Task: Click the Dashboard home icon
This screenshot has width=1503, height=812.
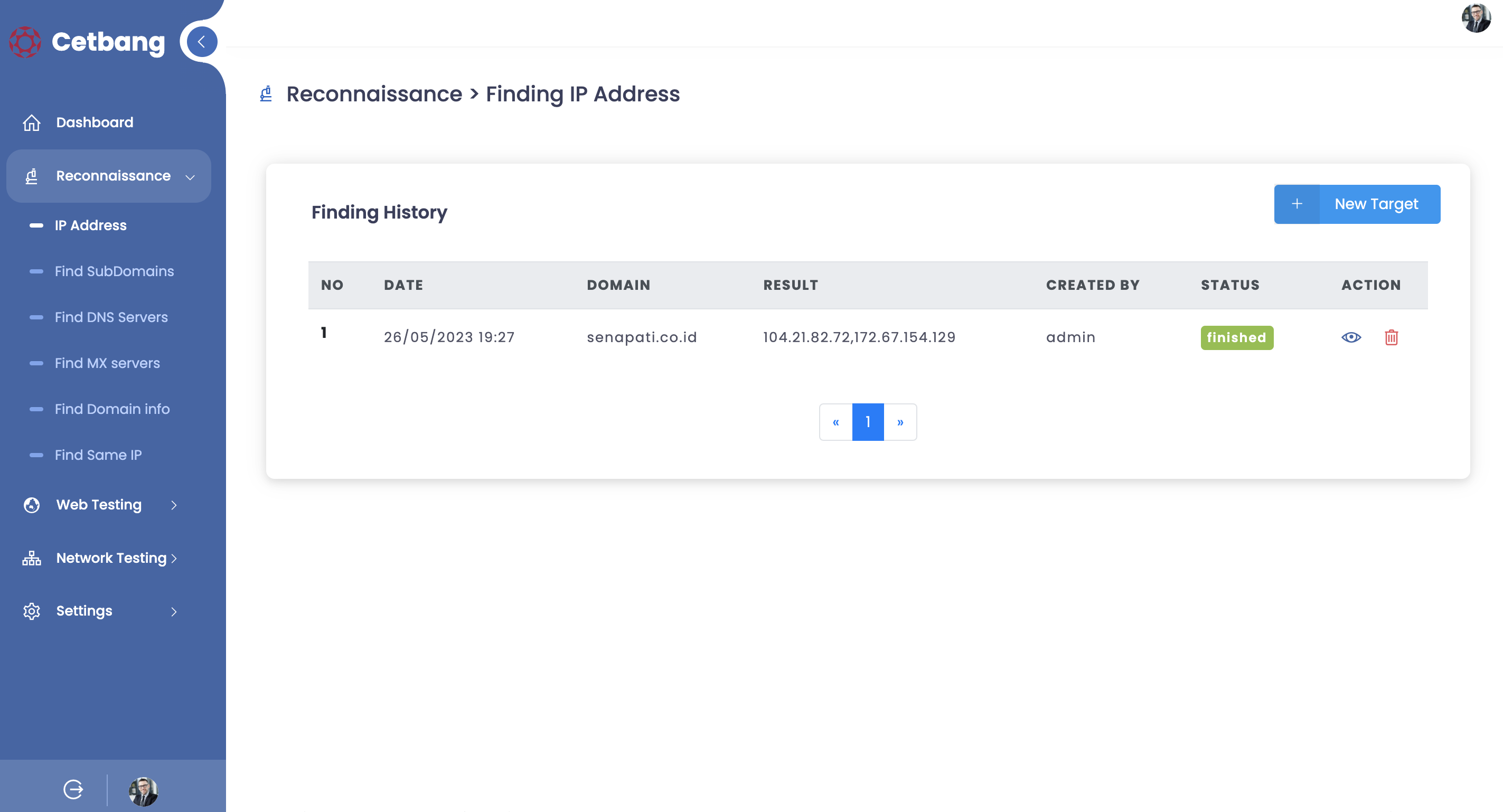Action: point(31,122)
